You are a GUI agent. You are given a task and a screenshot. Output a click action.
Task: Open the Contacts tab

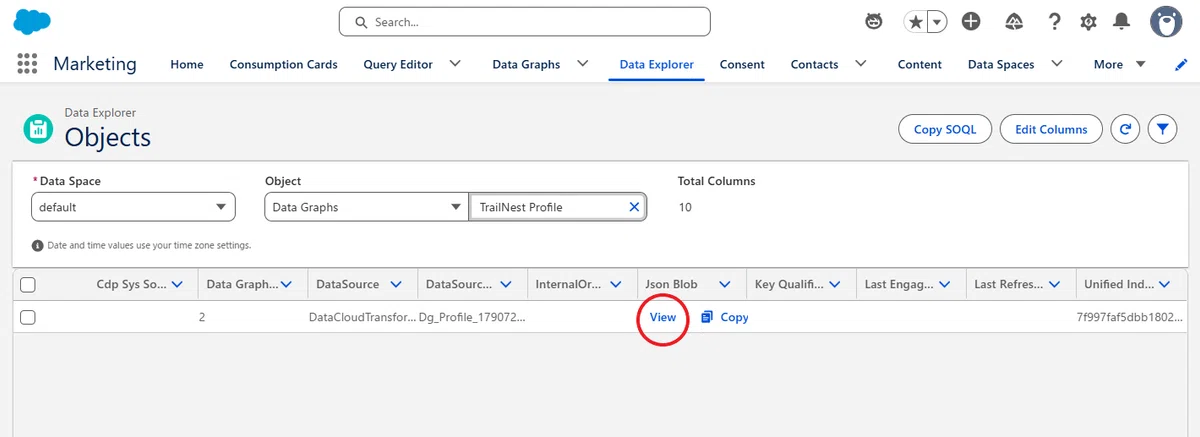(814, 64)
